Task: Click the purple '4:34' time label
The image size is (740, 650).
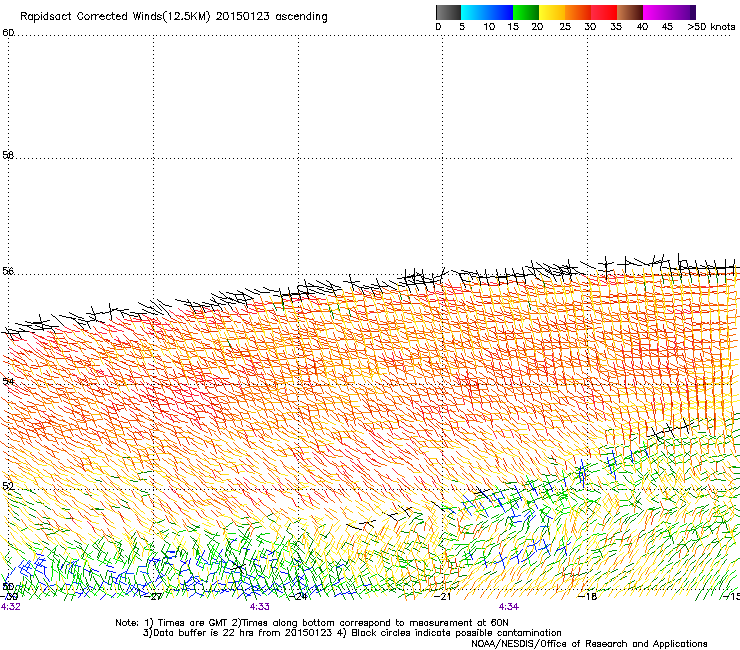Action: 509,607
